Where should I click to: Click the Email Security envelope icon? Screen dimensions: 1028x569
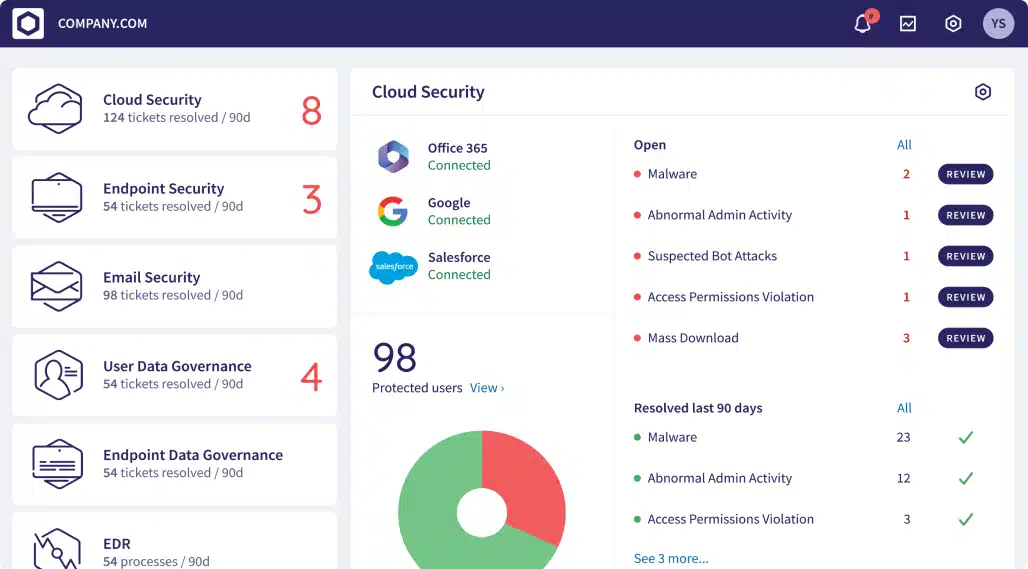point(56,286)
